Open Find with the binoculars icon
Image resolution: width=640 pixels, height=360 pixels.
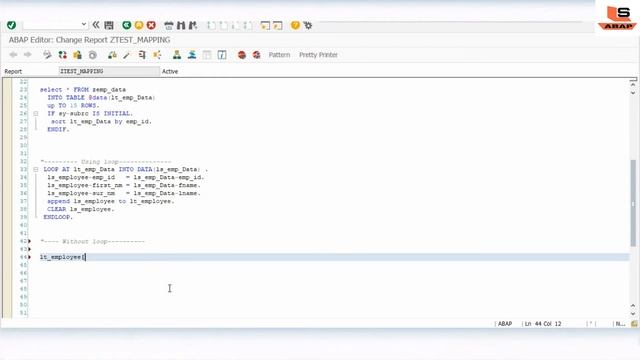click(181, 25)
